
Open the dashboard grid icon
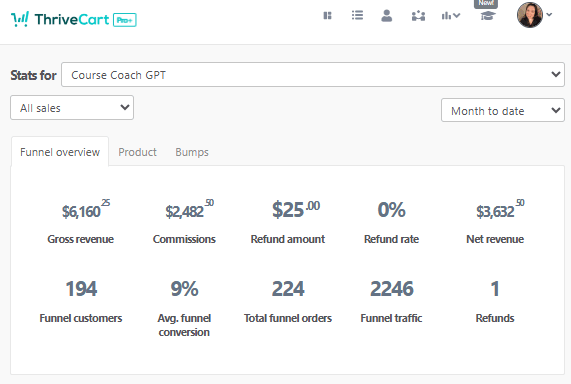click(327, 16)
